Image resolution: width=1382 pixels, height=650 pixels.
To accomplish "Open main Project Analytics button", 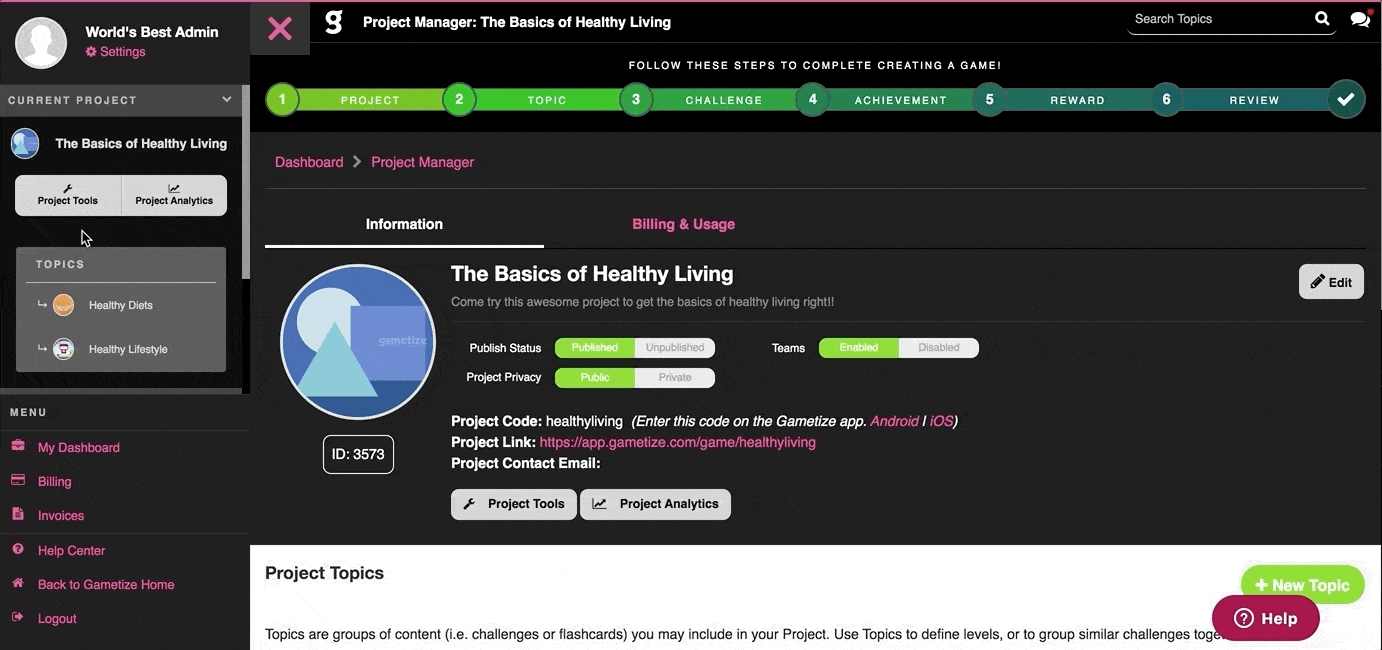I will [656, 504].
